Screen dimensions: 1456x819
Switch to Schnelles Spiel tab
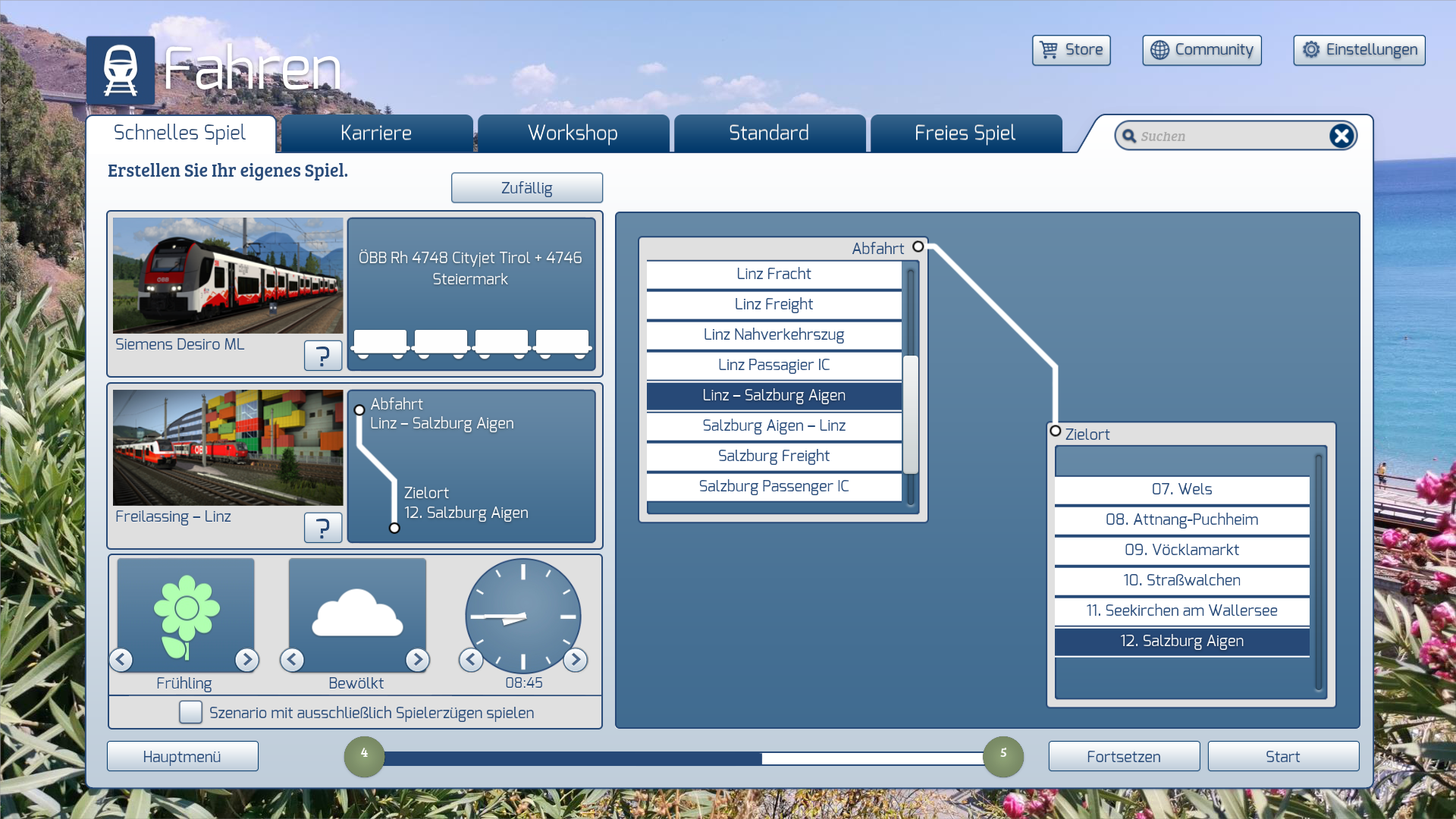coord(180,133)
